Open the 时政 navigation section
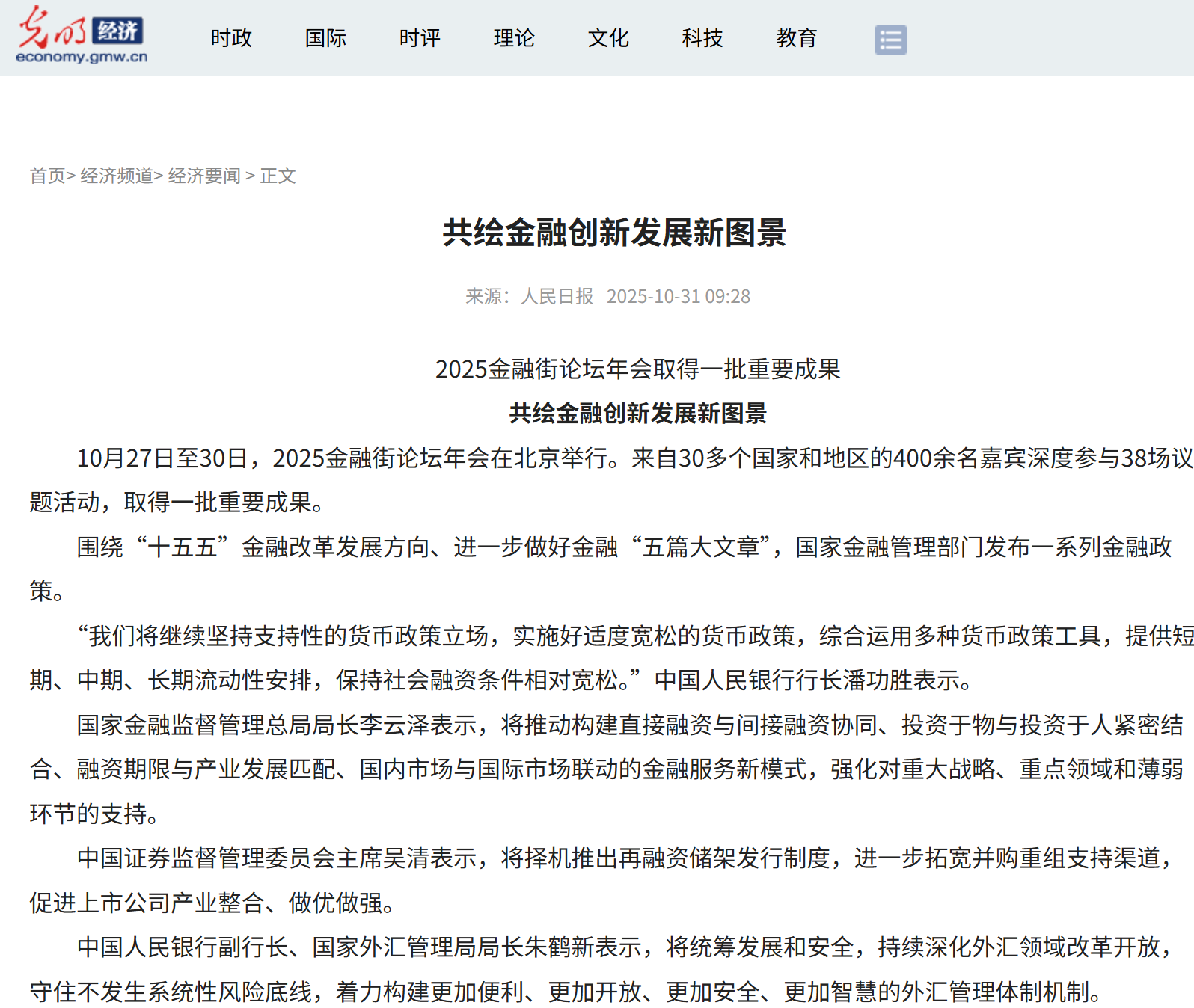 (231, 38)
